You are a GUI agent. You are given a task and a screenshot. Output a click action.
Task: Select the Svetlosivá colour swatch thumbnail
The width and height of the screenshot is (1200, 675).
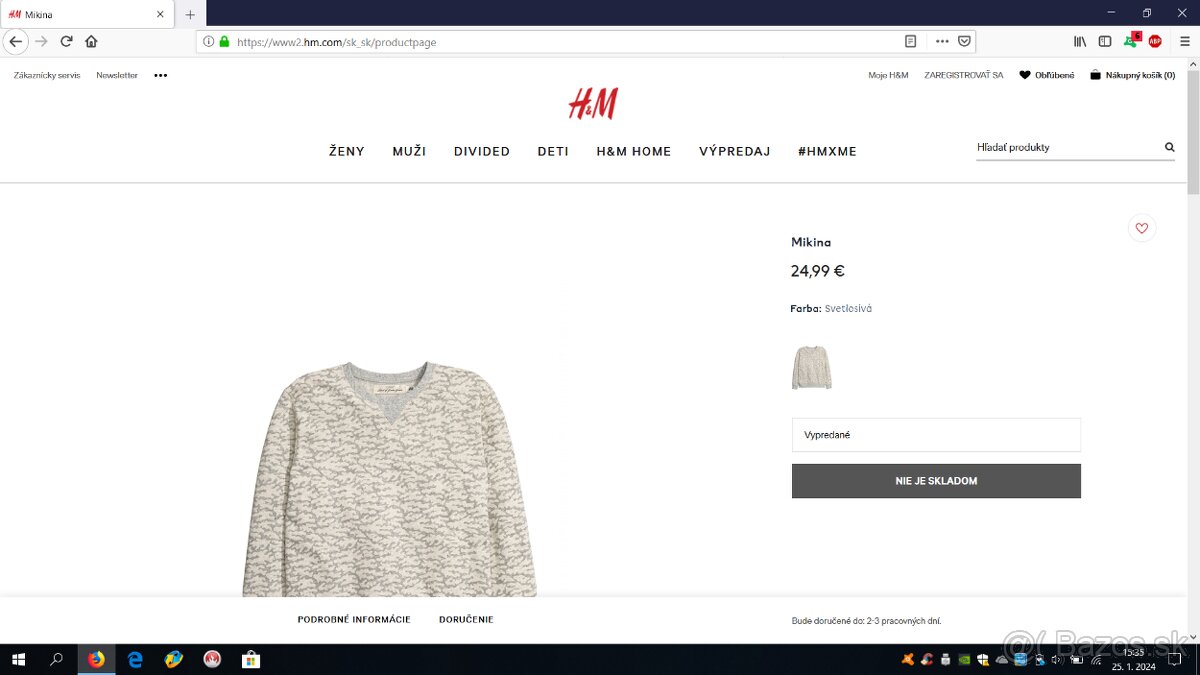pyautogui.click(x=812, y=367)
